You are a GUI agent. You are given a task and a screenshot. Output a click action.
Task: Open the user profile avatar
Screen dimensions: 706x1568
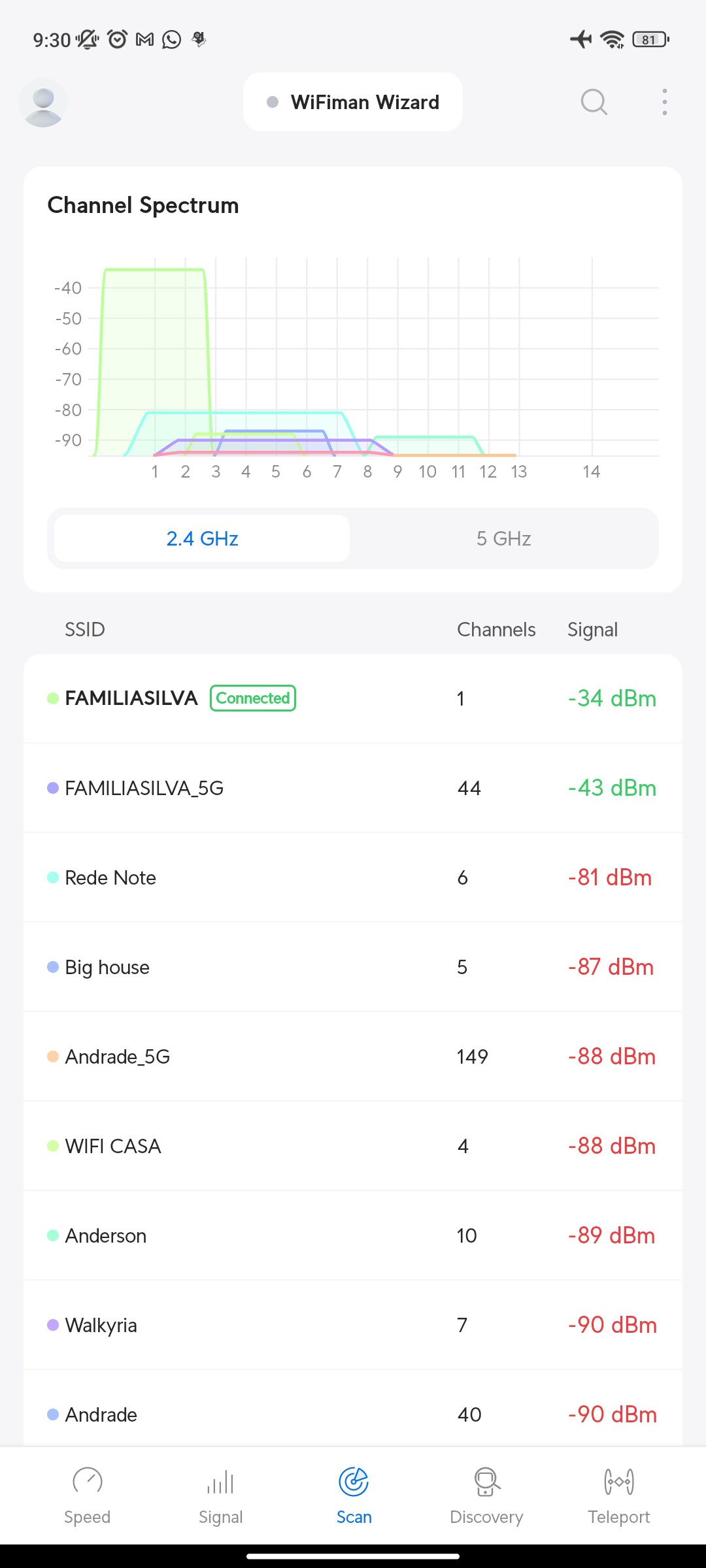(43, 103)
